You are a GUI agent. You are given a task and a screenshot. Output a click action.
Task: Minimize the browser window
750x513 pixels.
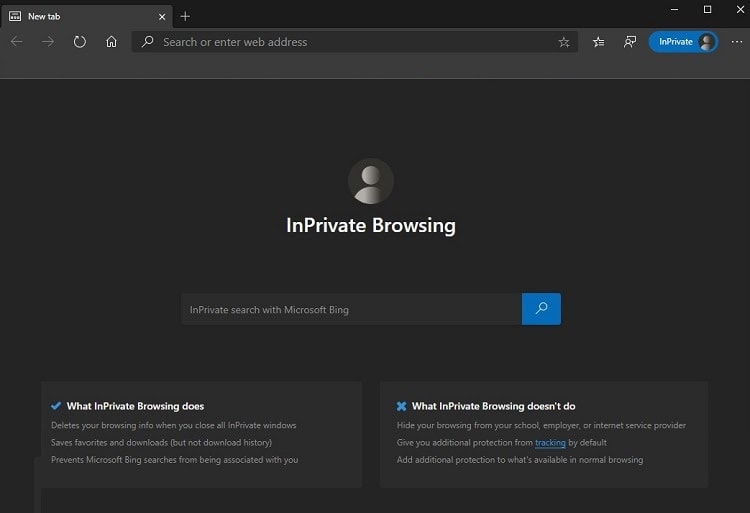point(674,10)
